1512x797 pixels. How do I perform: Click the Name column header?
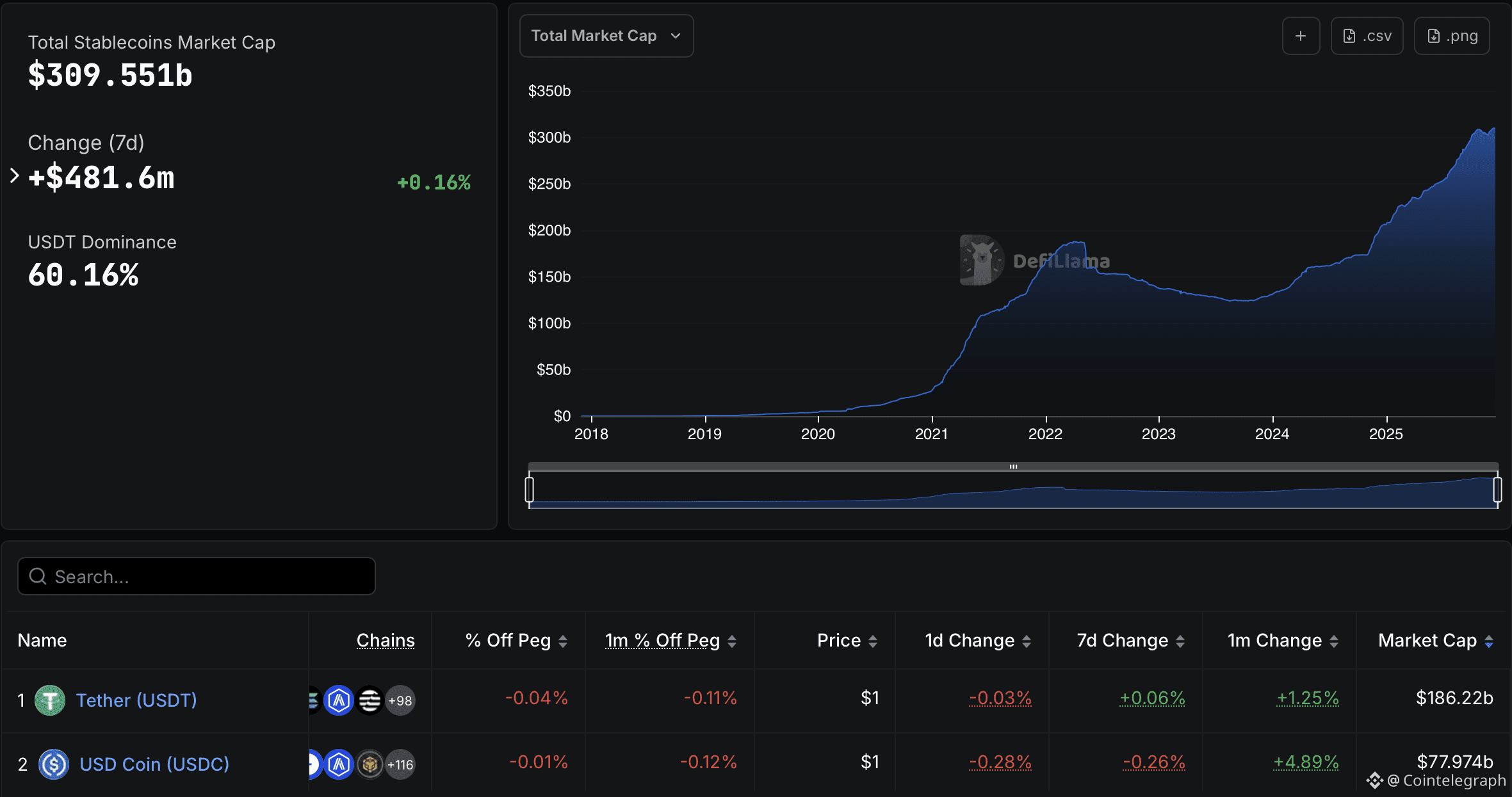(42, 640)
